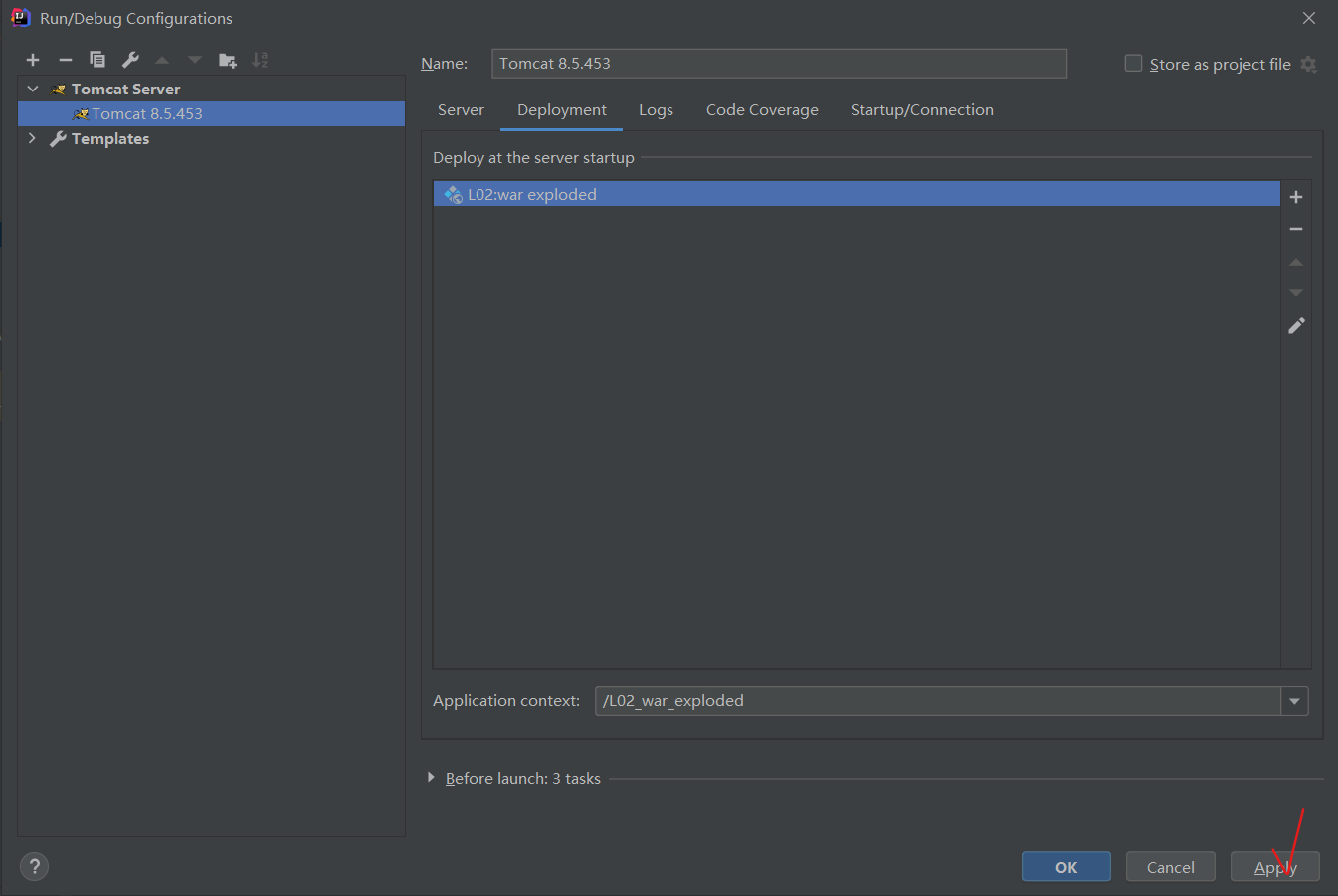Switch to the Deployment tab

562,110
